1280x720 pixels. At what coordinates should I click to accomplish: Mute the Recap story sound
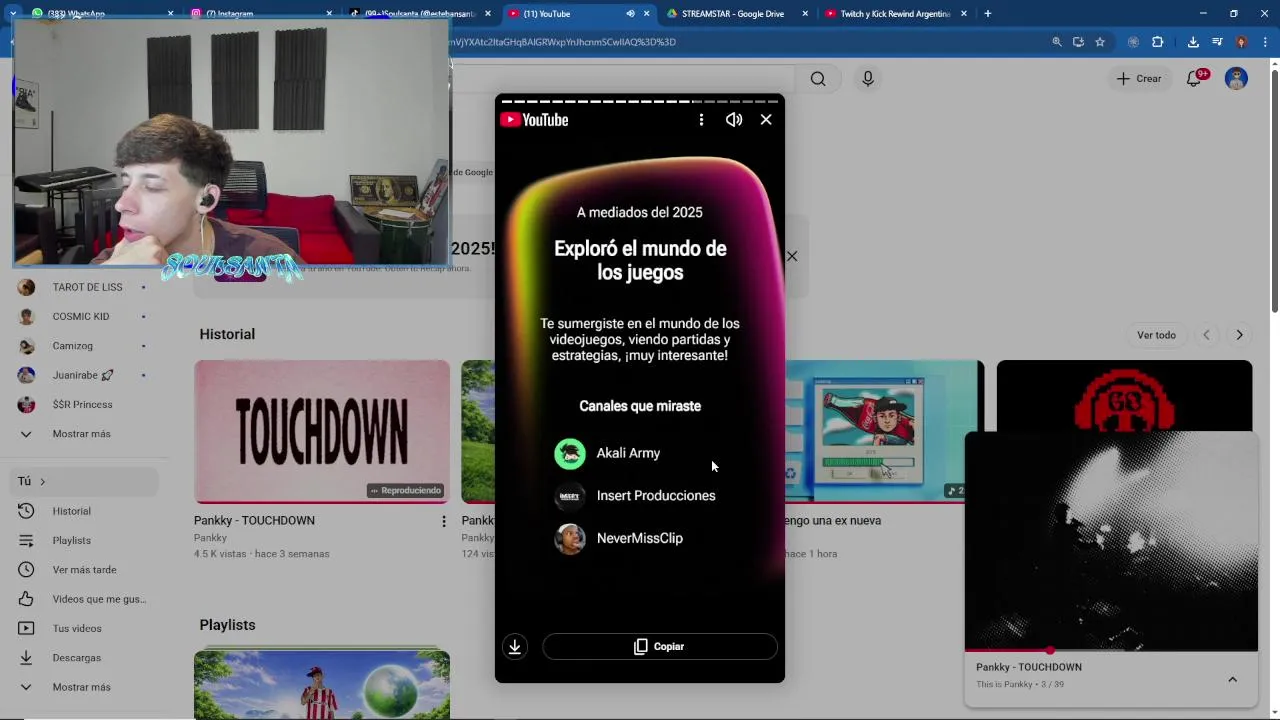(734, 119)
